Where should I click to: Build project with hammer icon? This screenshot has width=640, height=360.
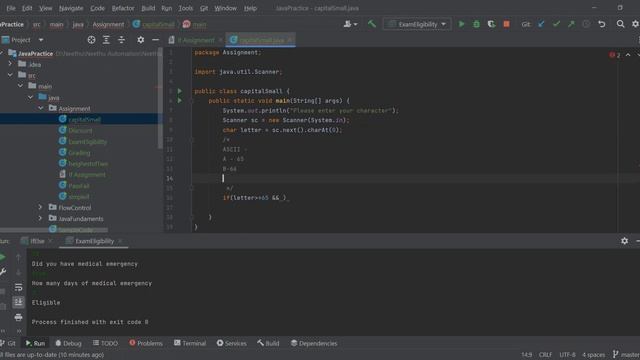click(371, 24)
